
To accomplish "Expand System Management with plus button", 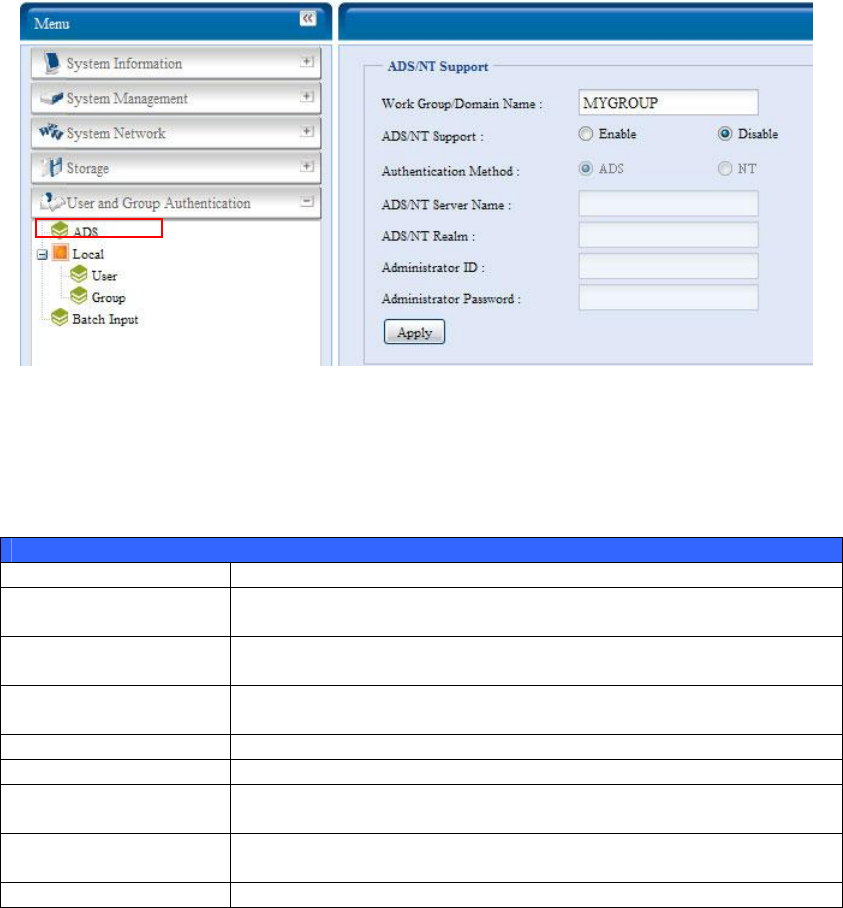I will 307,96.
